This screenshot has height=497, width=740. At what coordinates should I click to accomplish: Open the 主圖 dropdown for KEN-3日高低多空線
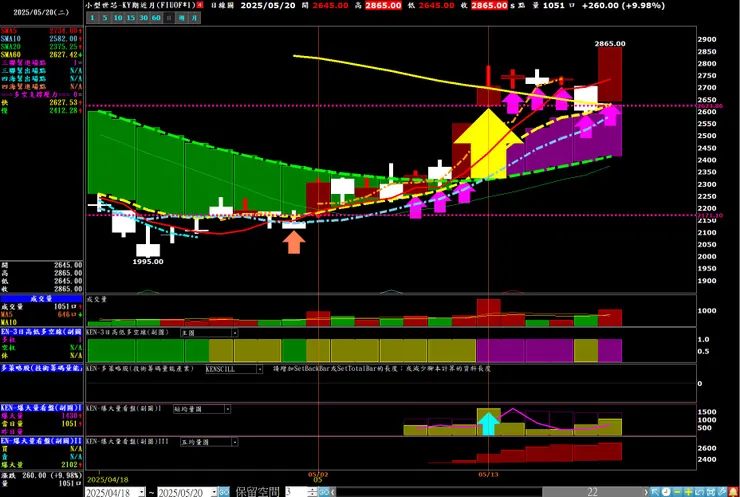tap(209, 333)
